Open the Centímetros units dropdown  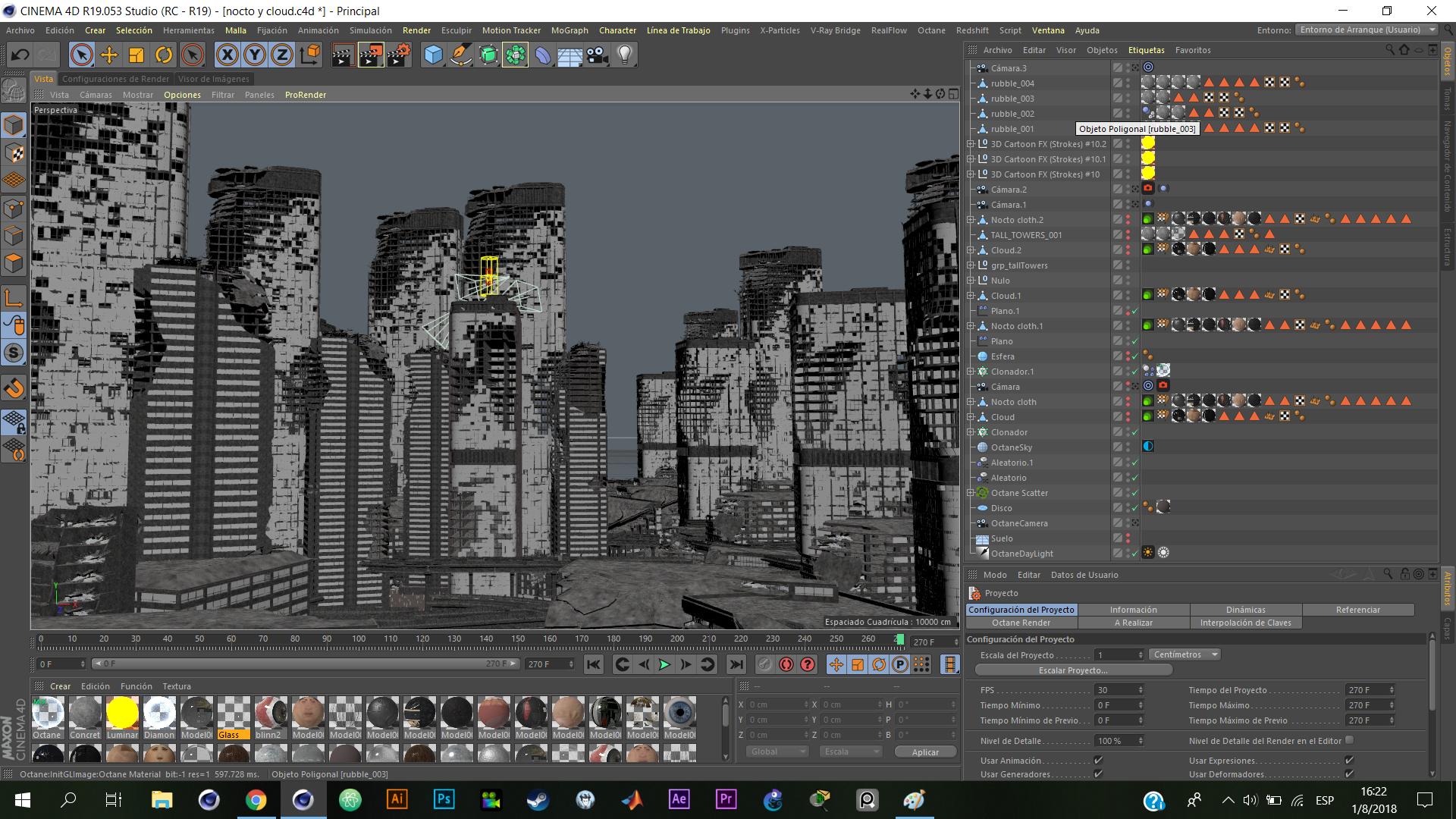tap(1185, 655)
